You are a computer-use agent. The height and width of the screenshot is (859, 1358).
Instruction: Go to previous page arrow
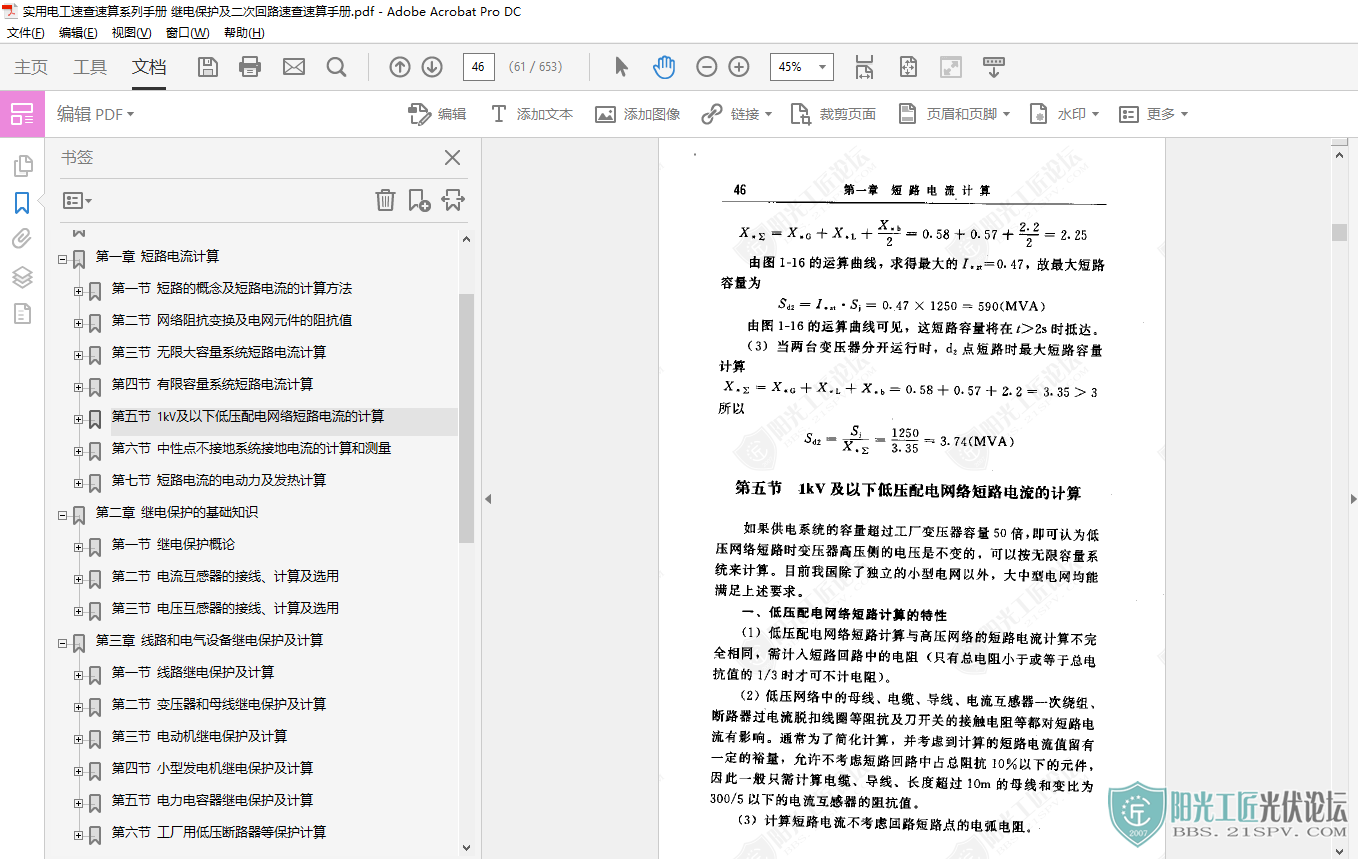[400, 67]
